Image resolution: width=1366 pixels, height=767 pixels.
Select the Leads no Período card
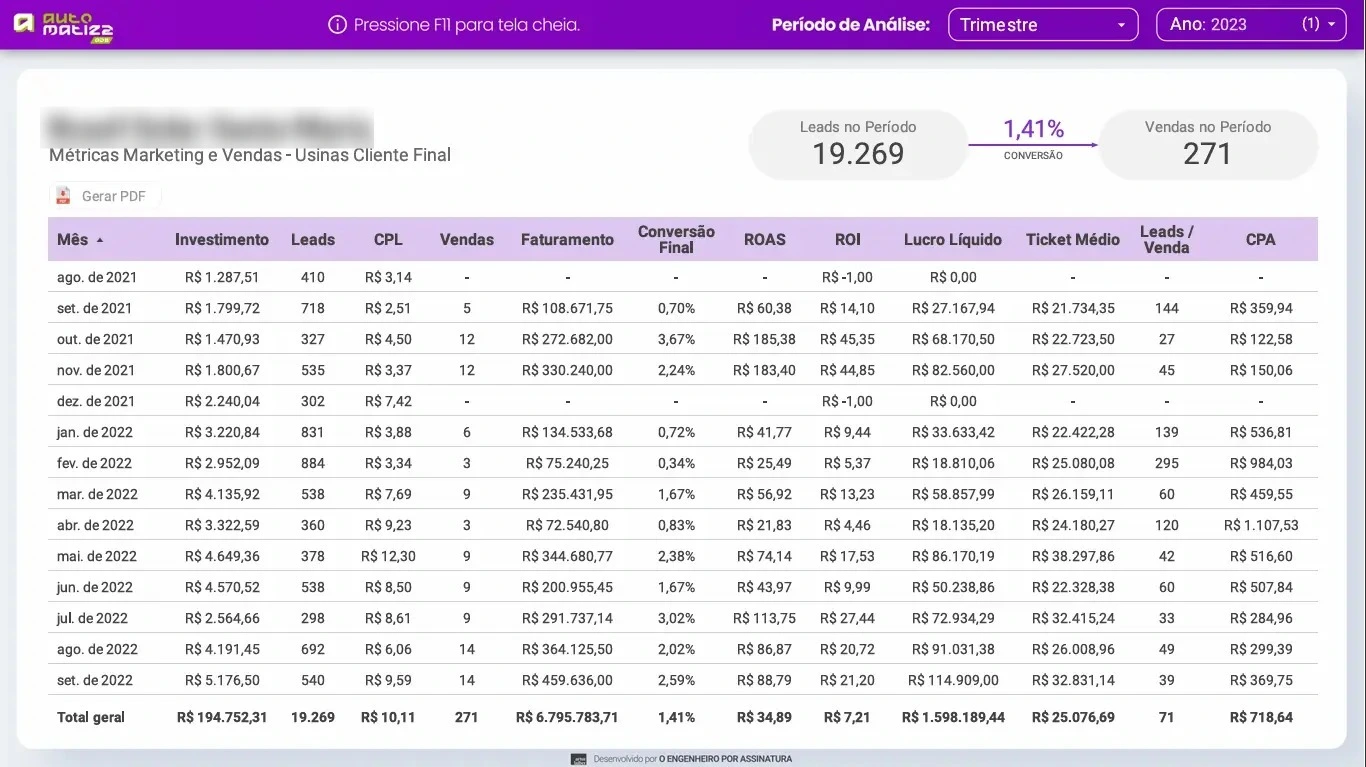(857, 144)
